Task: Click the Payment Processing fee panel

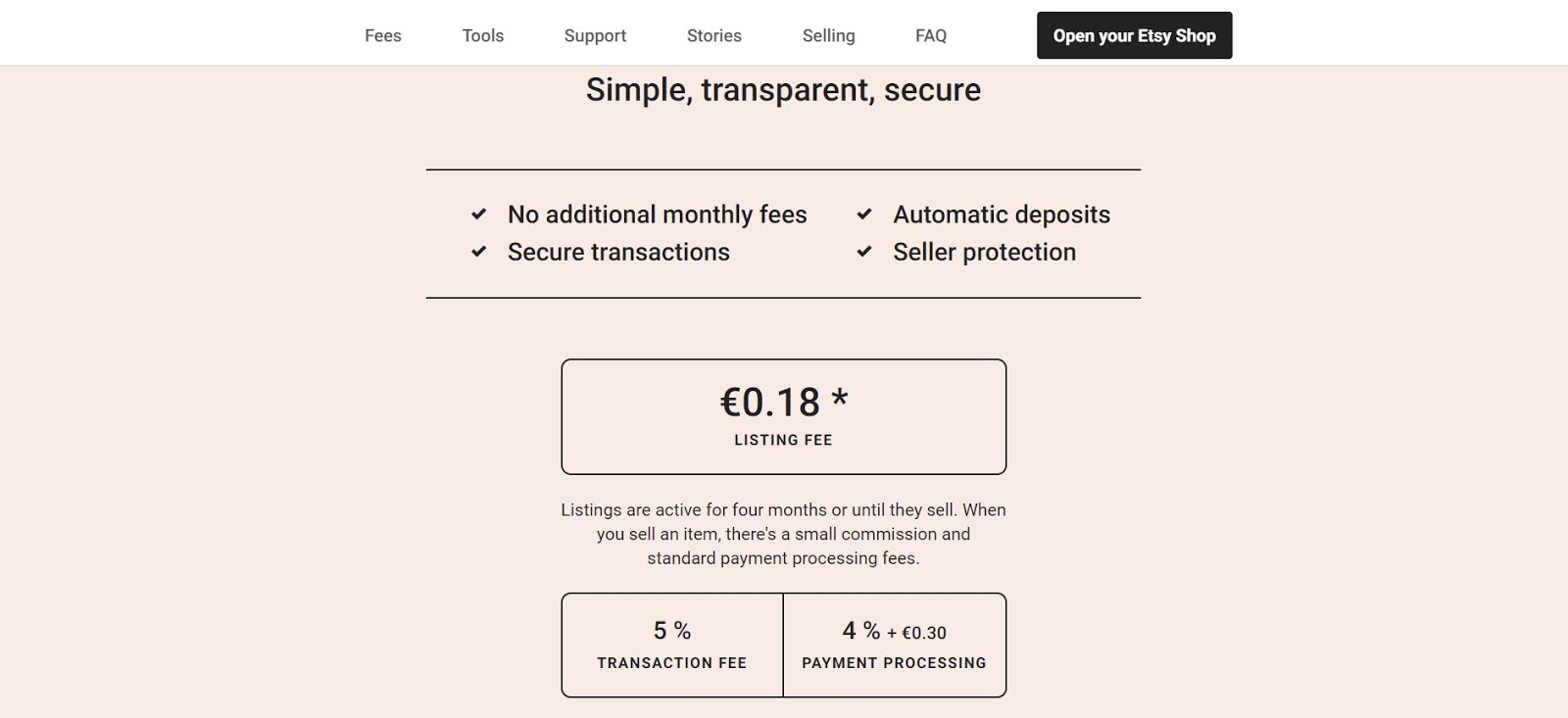Action: tap(894, 644)
